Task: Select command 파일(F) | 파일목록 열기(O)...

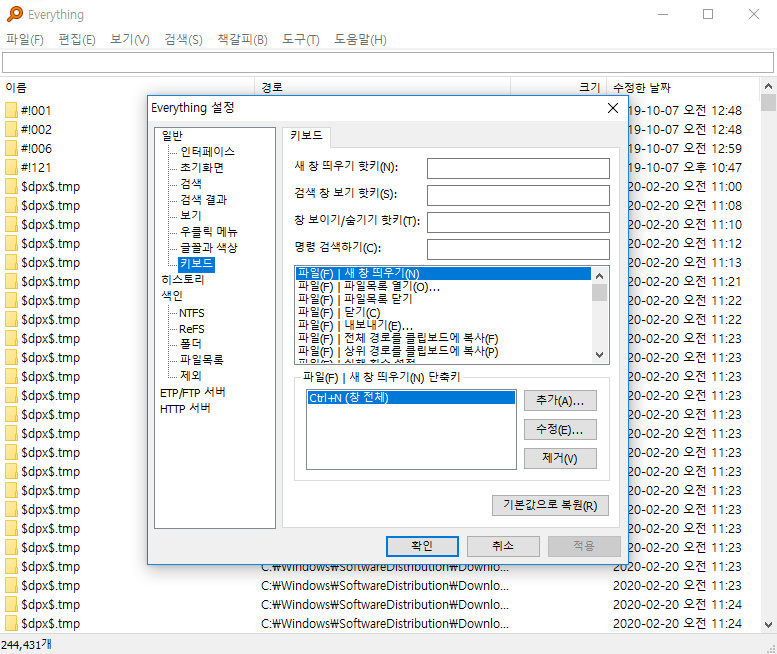Action: tap(443, 286)
